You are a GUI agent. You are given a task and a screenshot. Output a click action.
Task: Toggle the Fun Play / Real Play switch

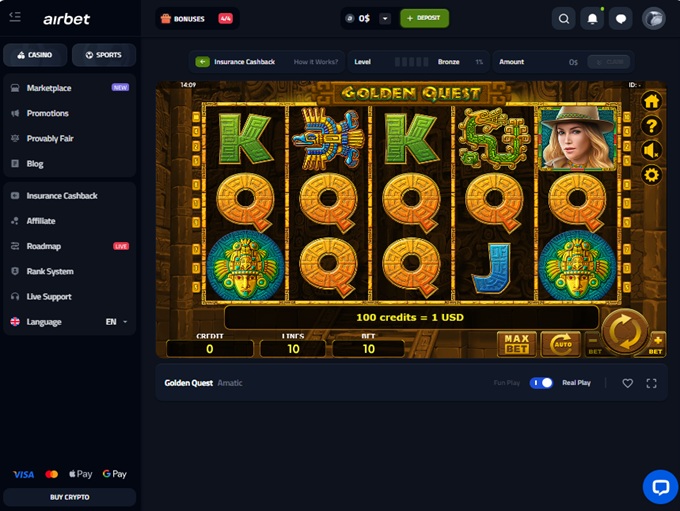[541, 383]
